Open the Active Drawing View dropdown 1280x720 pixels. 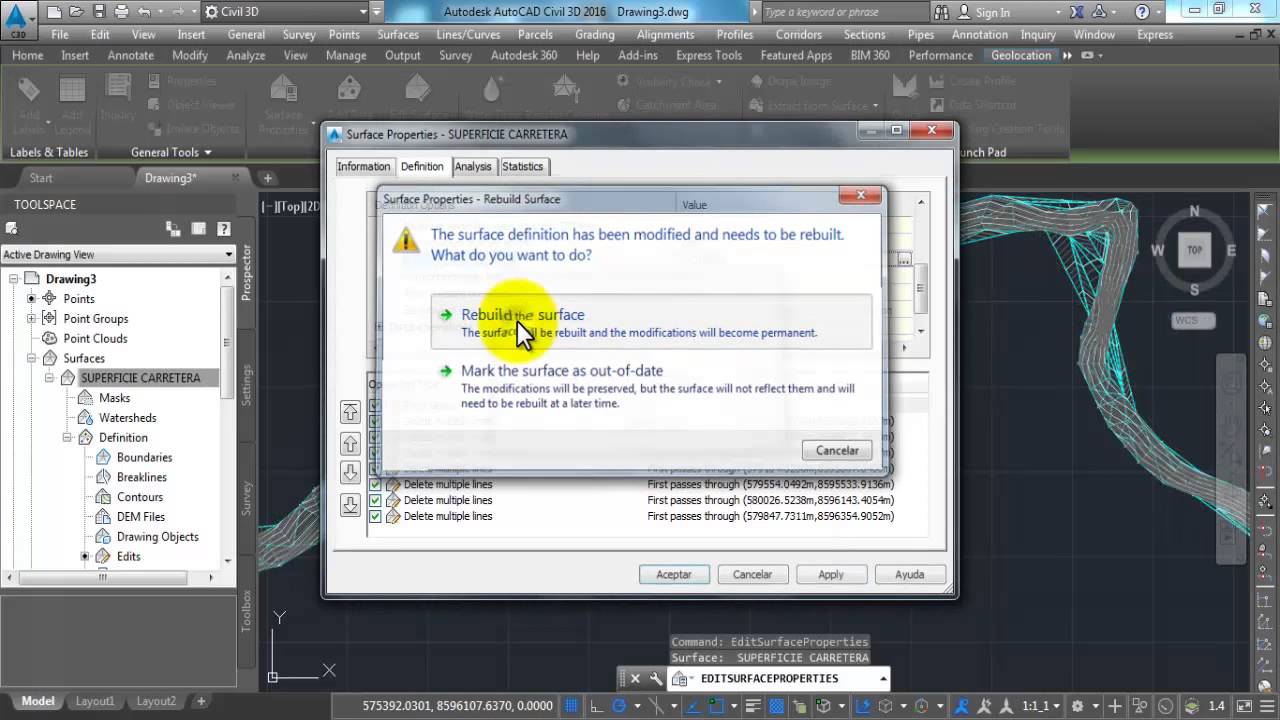coord(118,254)
